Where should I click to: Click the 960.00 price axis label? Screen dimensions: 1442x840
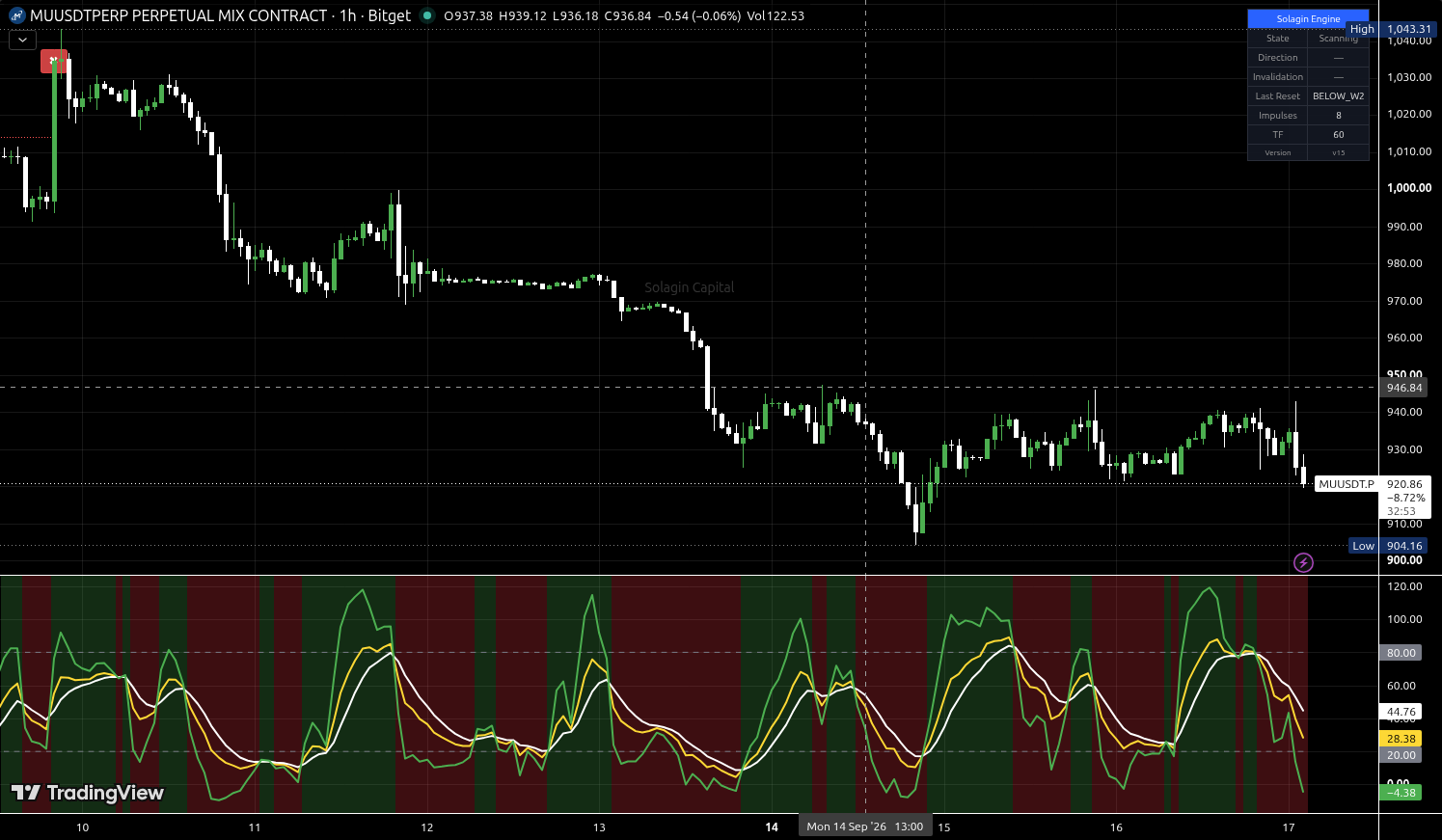click(x=1404, y=338)
